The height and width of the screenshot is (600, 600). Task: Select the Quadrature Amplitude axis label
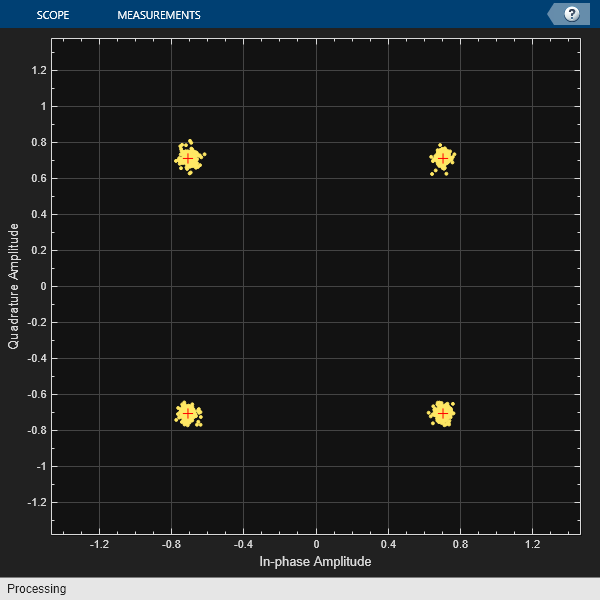point(14,286)
